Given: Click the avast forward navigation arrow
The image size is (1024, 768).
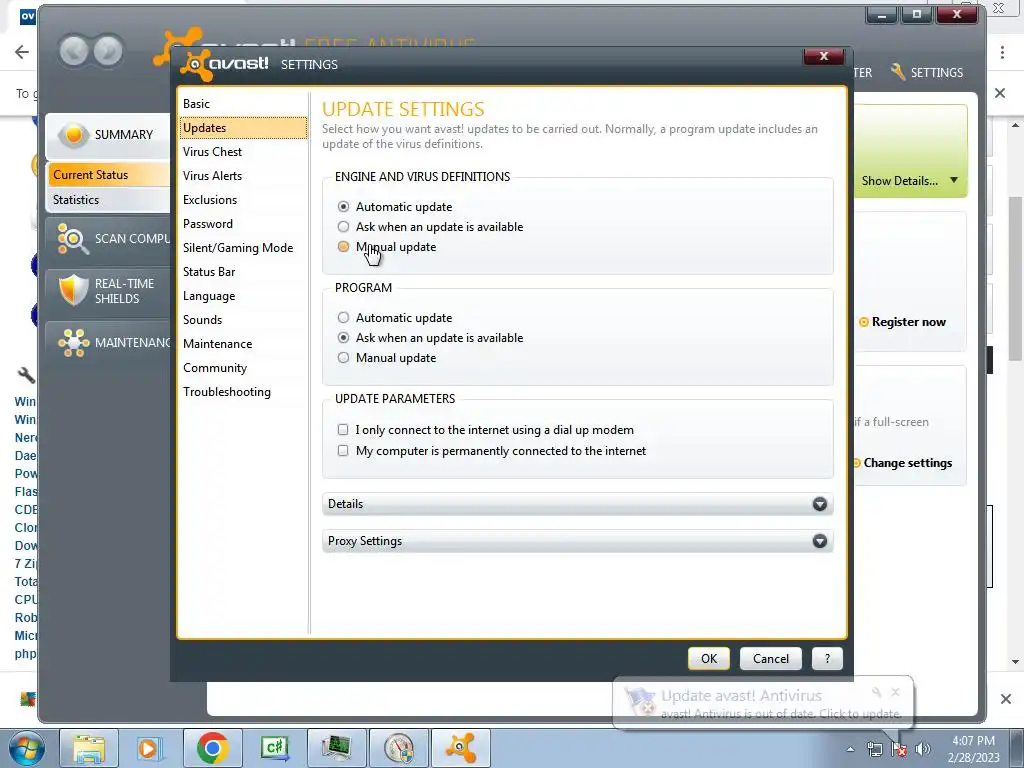Looking at the screenshot, I should click(x=108, y=51).
